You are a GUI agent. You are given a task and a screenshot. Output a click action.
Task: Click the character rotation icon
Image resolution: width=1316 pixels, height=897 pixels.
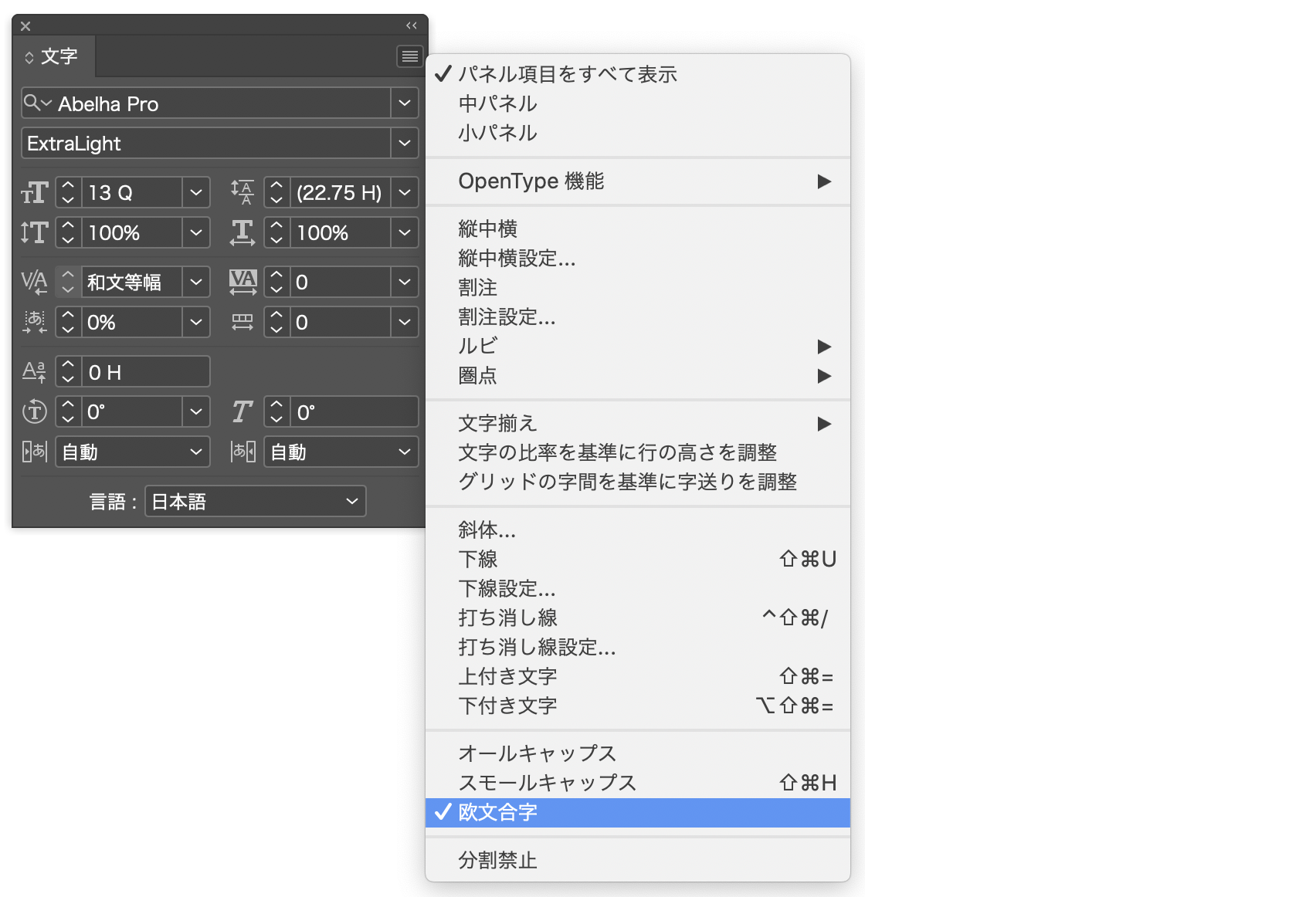[x=35, y=412]
